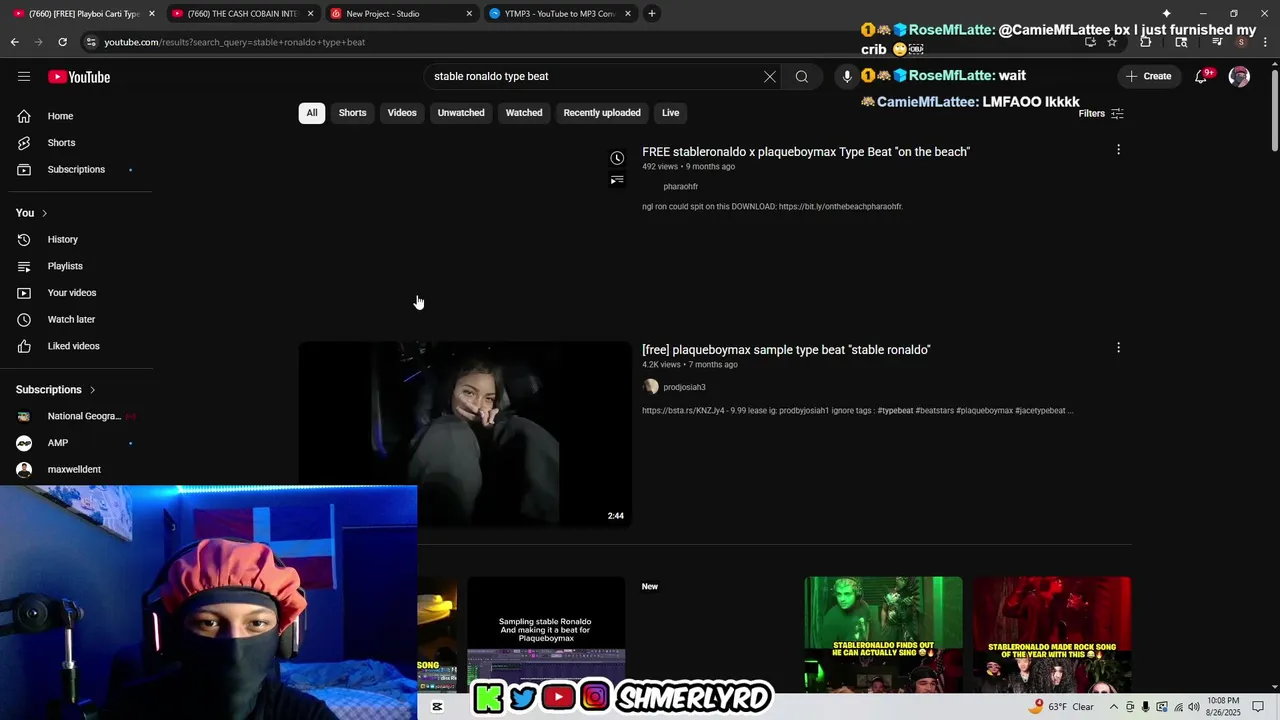The image size is (1280, 720).
Task: Open the plaqueboymax sample type beat title
Action: click(x=786, y=350)
